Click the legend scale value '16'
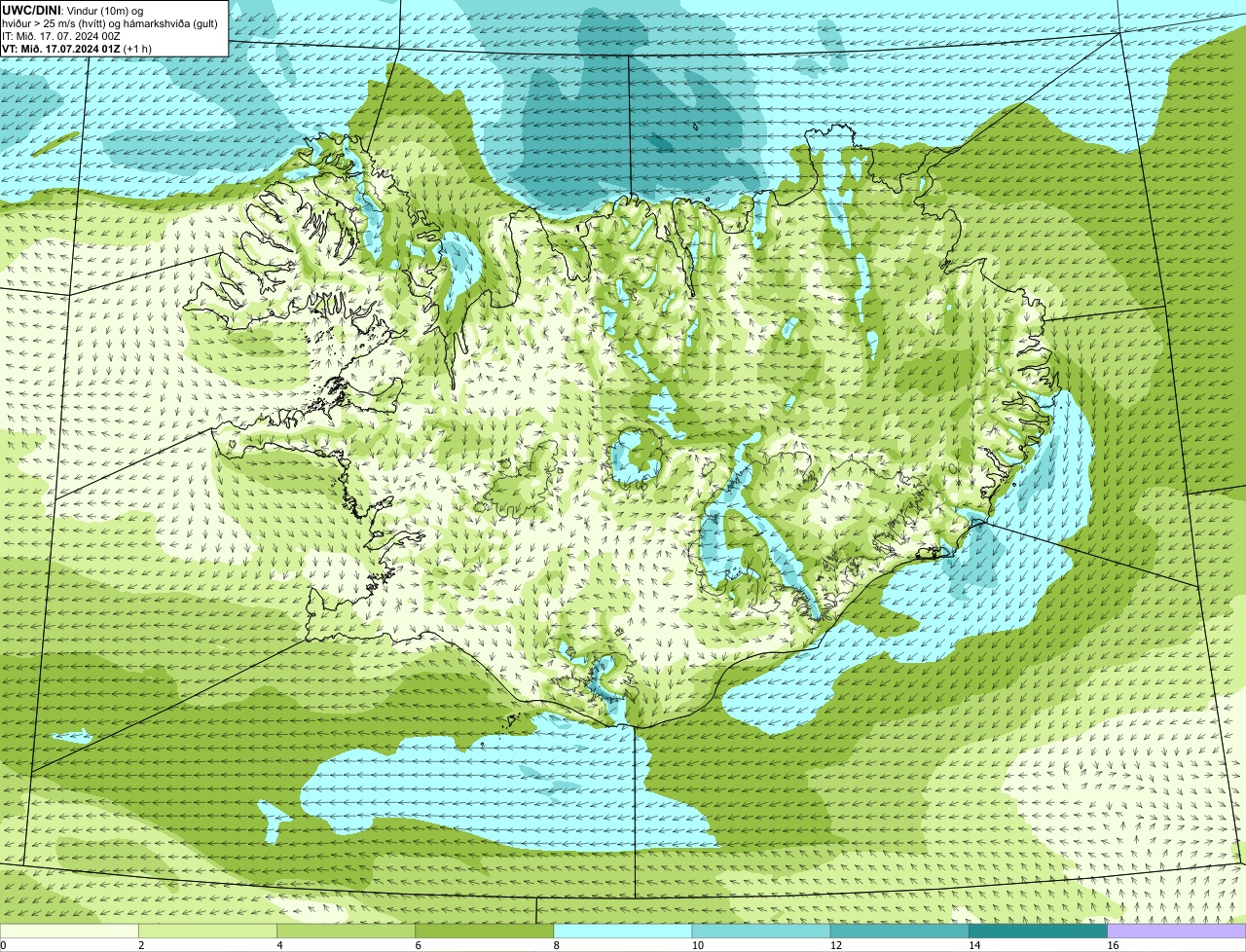 point(1113,945)
